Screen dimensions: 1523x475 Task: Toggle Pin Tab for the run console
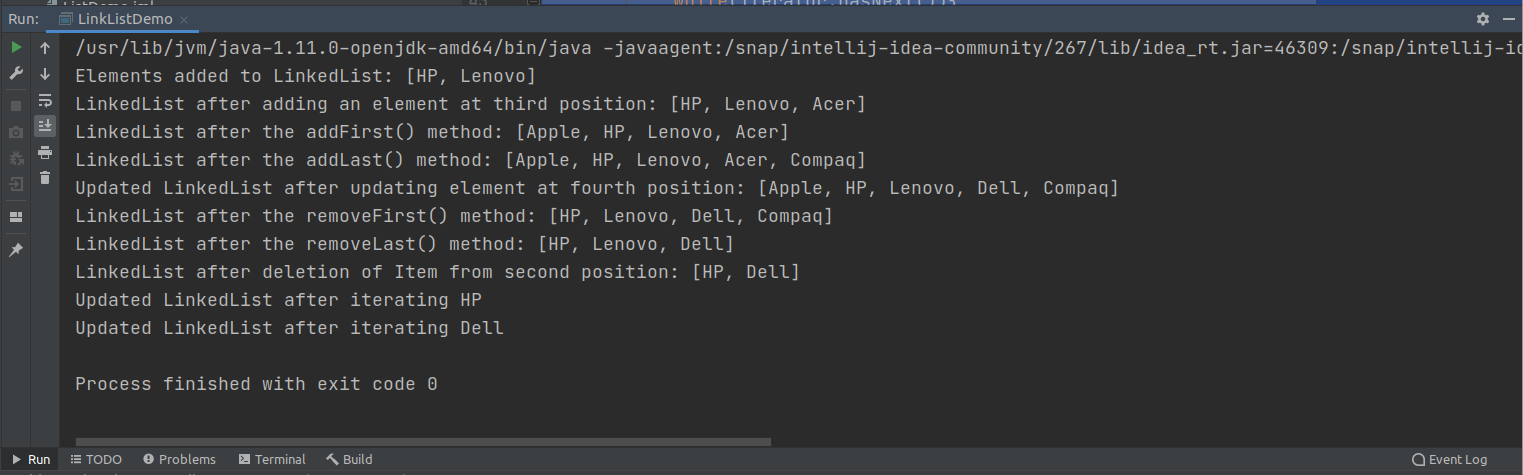(16, 250)
